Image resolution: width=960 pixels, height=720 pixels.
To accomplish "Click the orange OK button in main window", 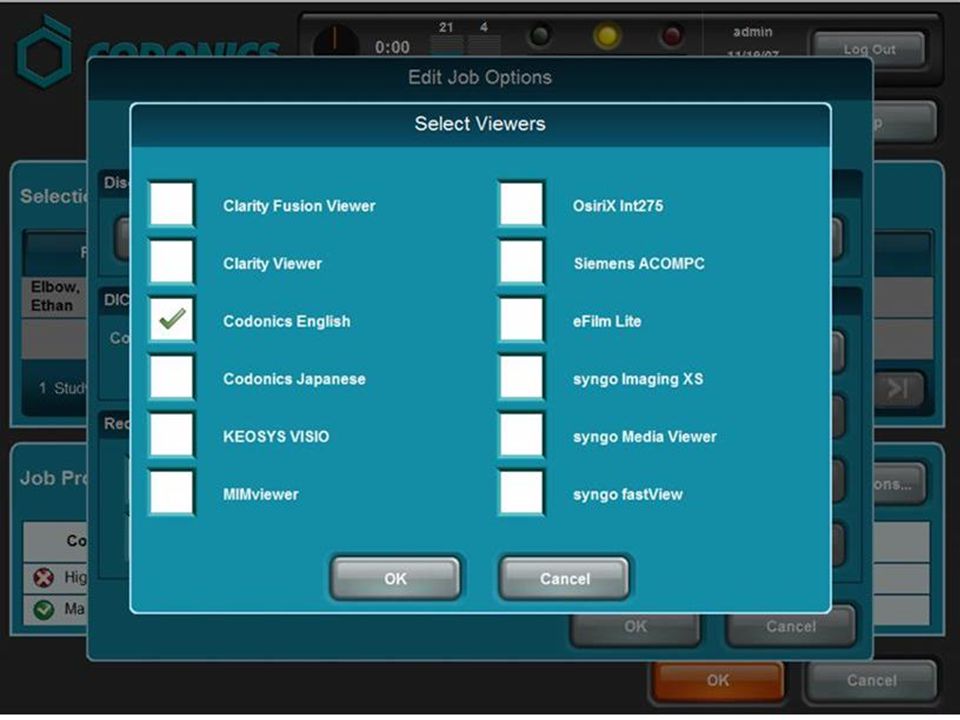I will (x=717, y=680).
